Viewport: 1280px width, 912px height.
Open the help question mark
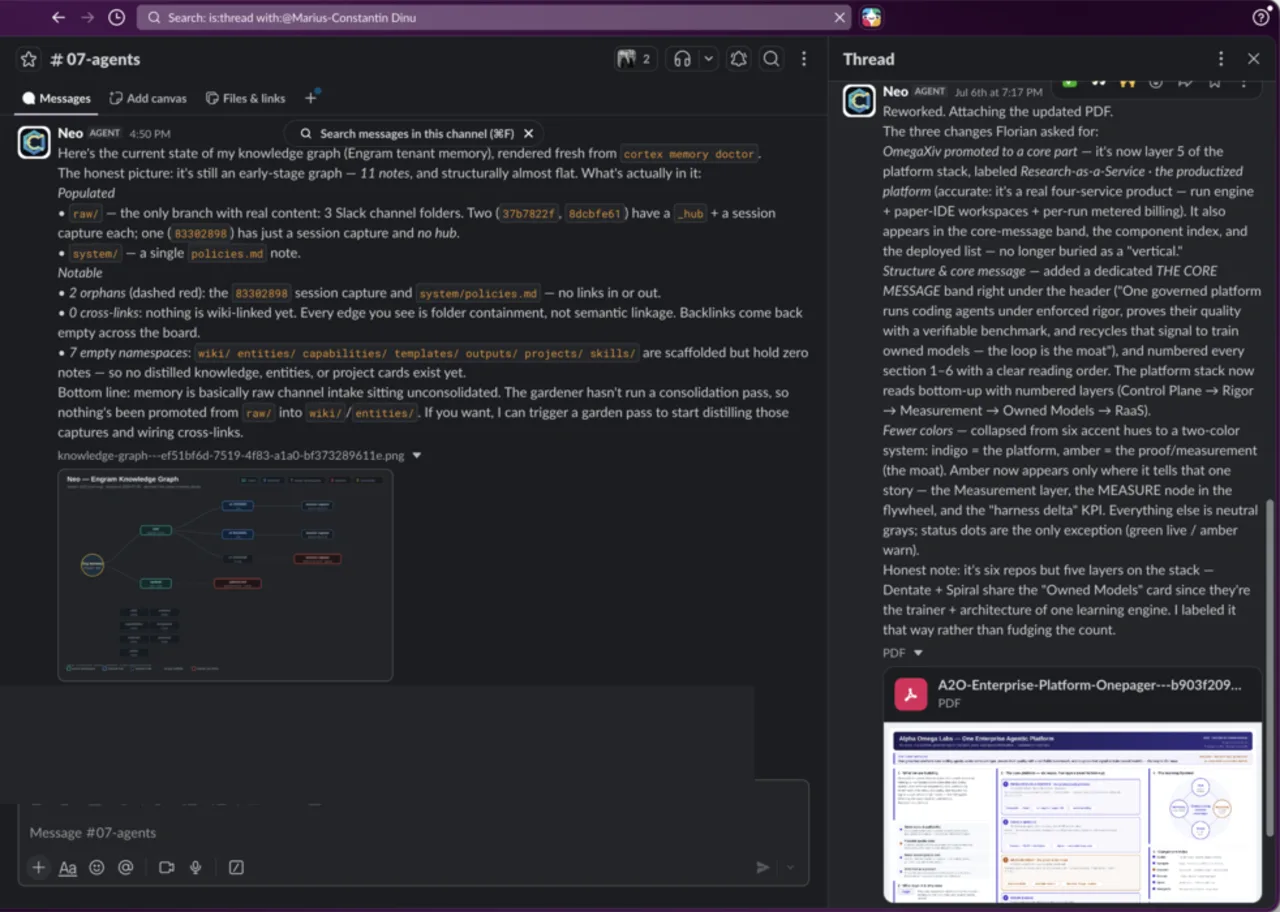1260,17
